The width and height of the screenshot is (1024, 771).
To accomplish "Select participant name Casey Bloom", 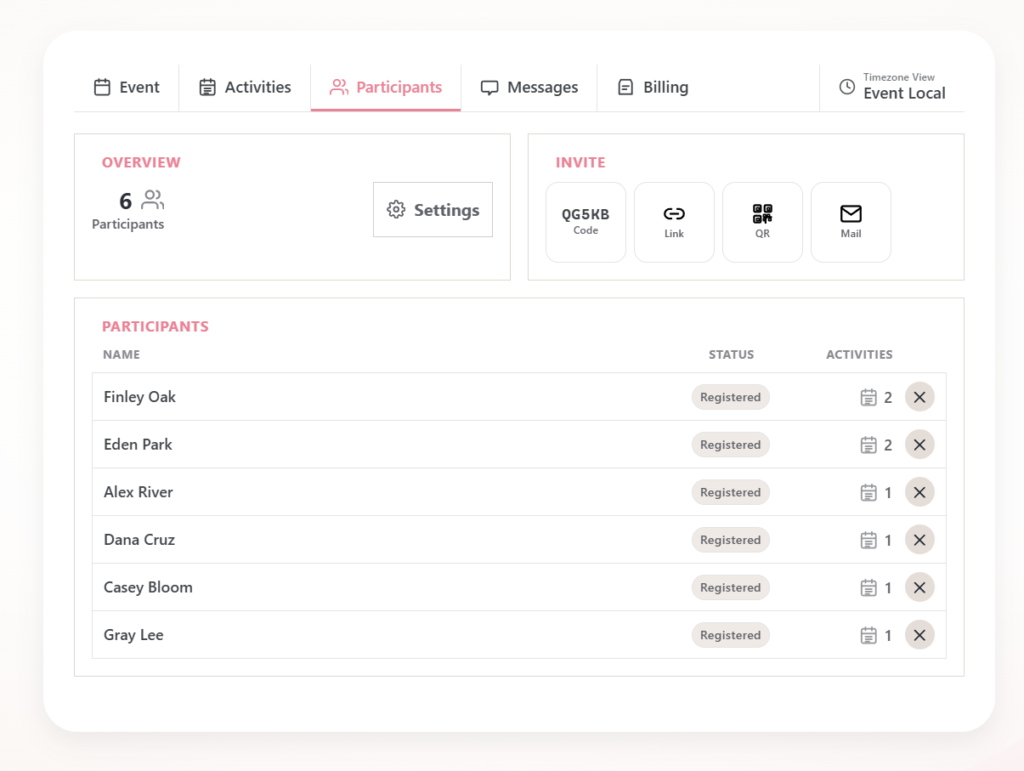I will 148,588.
